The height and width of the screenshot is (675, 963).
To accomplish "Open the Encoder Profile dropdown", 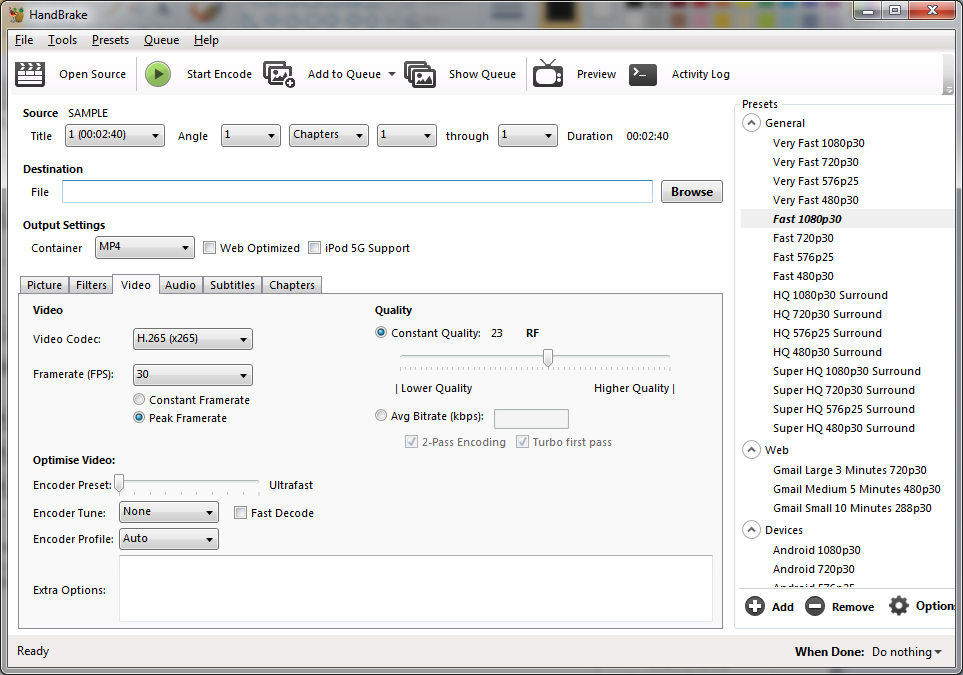I will click(x=169, y=539).
